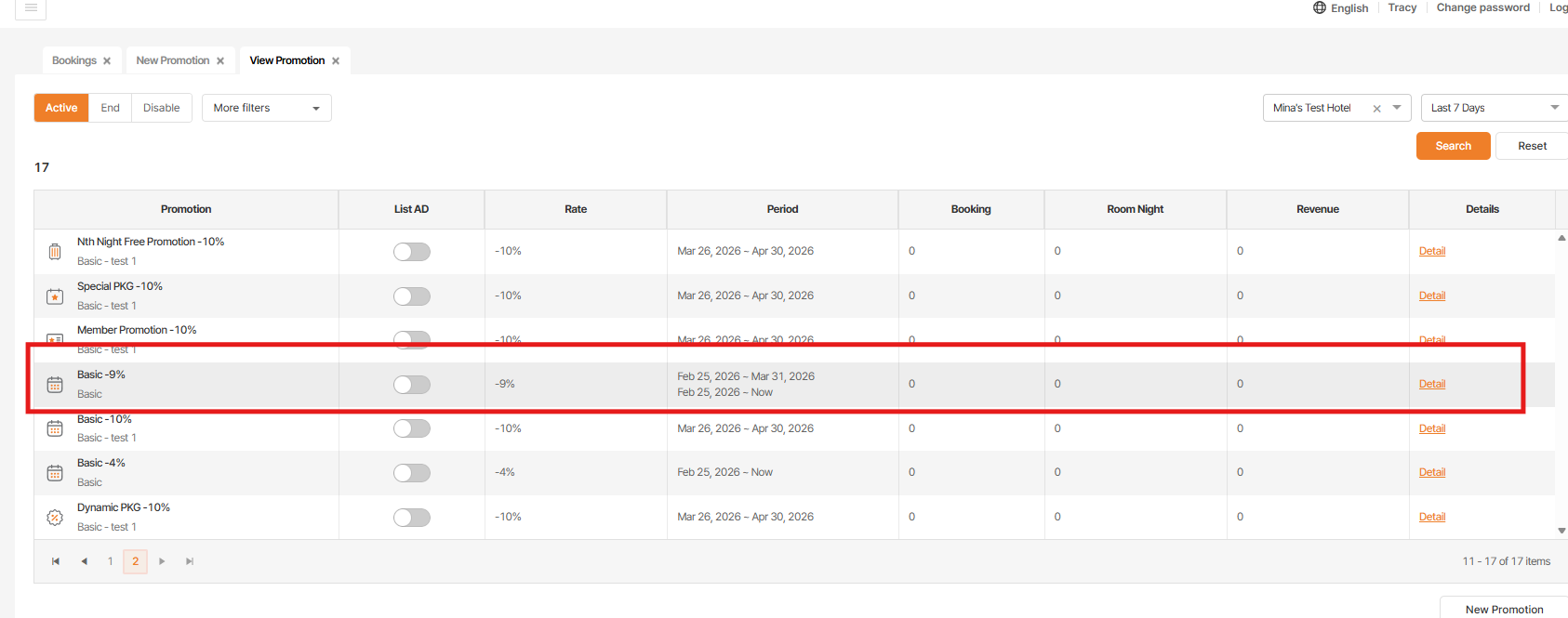Screen dimensions: 1568x618
Task: Click the globe language icon
Action: [1319, 7]
